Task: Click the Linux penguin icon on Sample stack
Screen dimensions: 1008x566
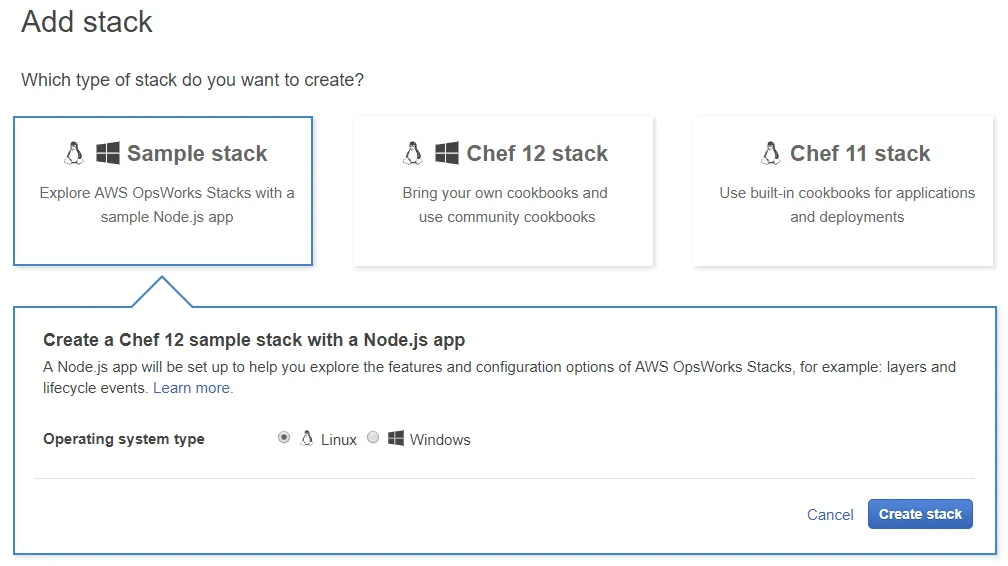Action: pos(73,153)
